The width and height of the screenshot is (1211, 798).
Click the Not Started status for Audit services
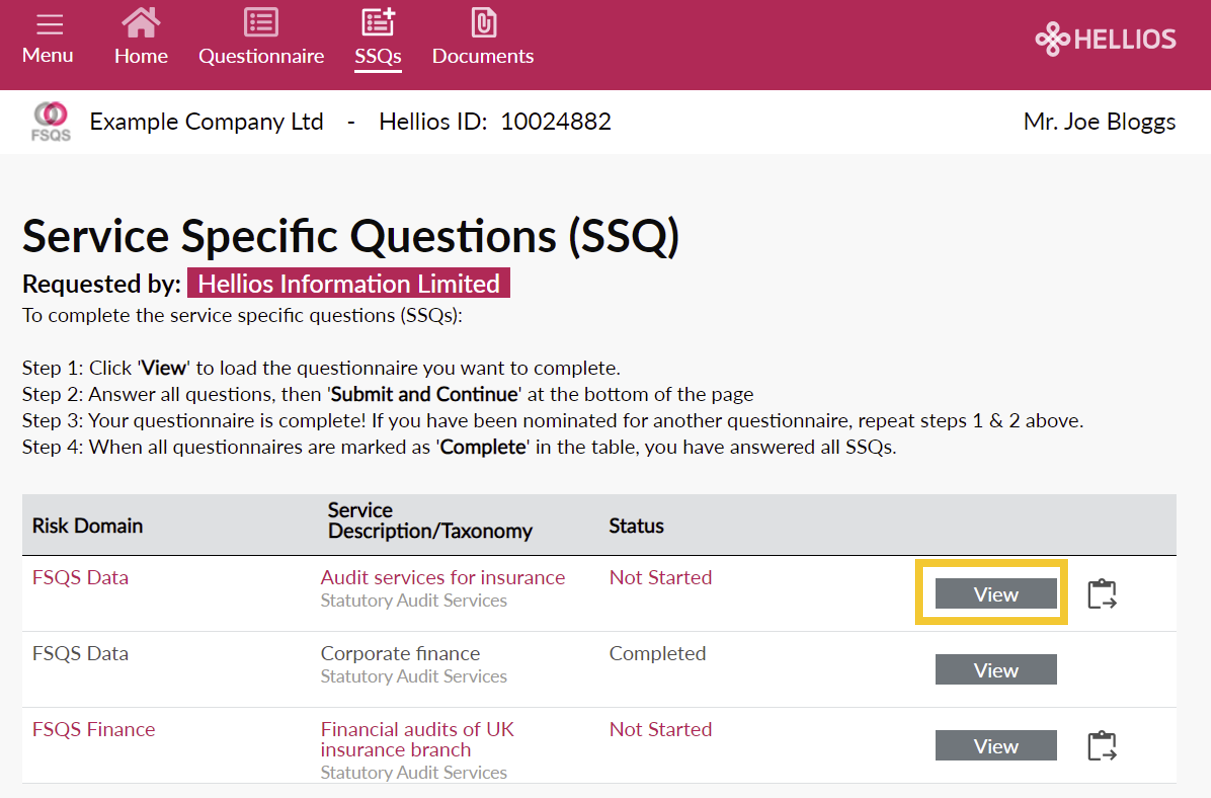pos(661,577)
